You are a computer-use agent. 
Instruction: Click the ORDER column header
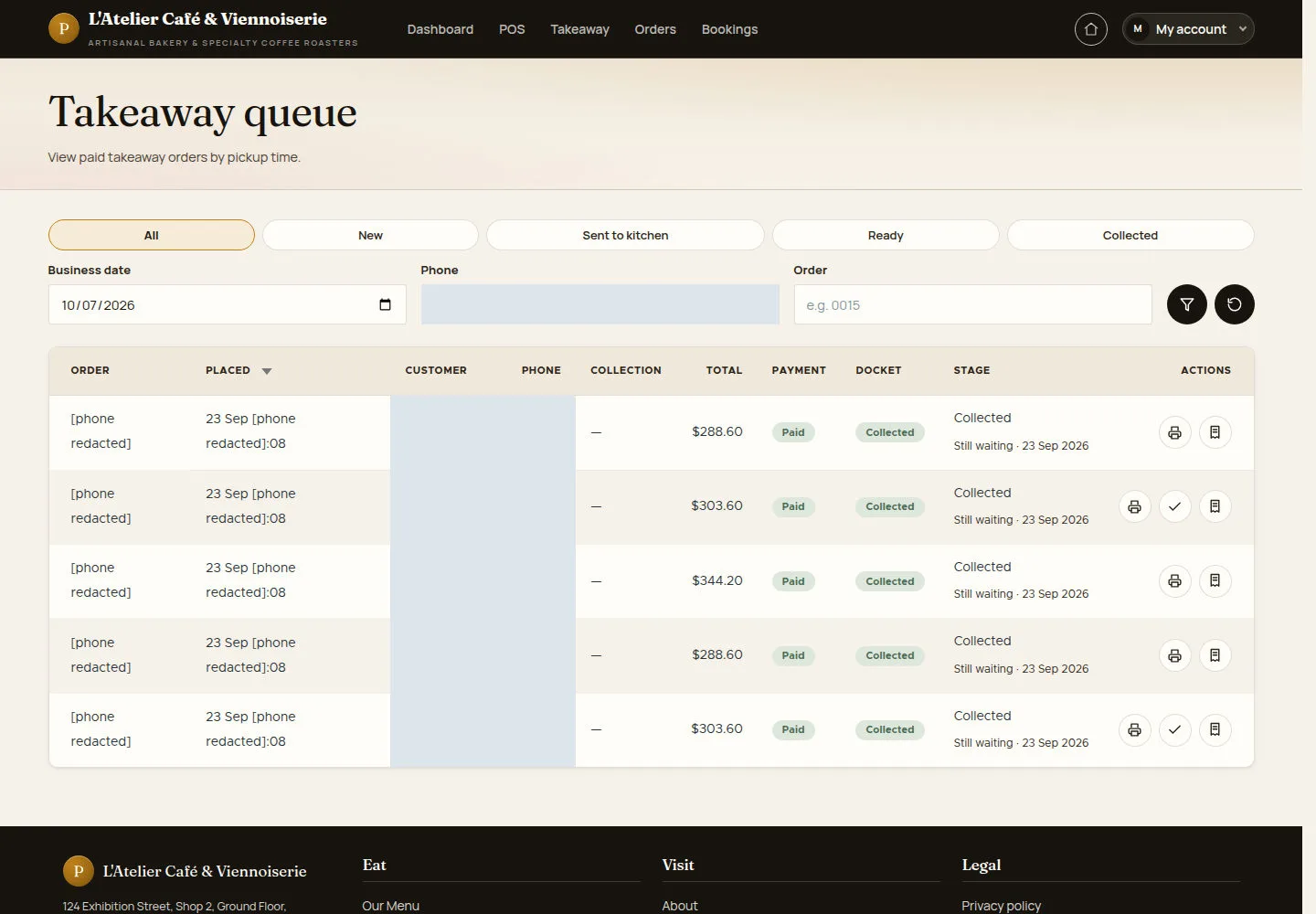point(90,370)
